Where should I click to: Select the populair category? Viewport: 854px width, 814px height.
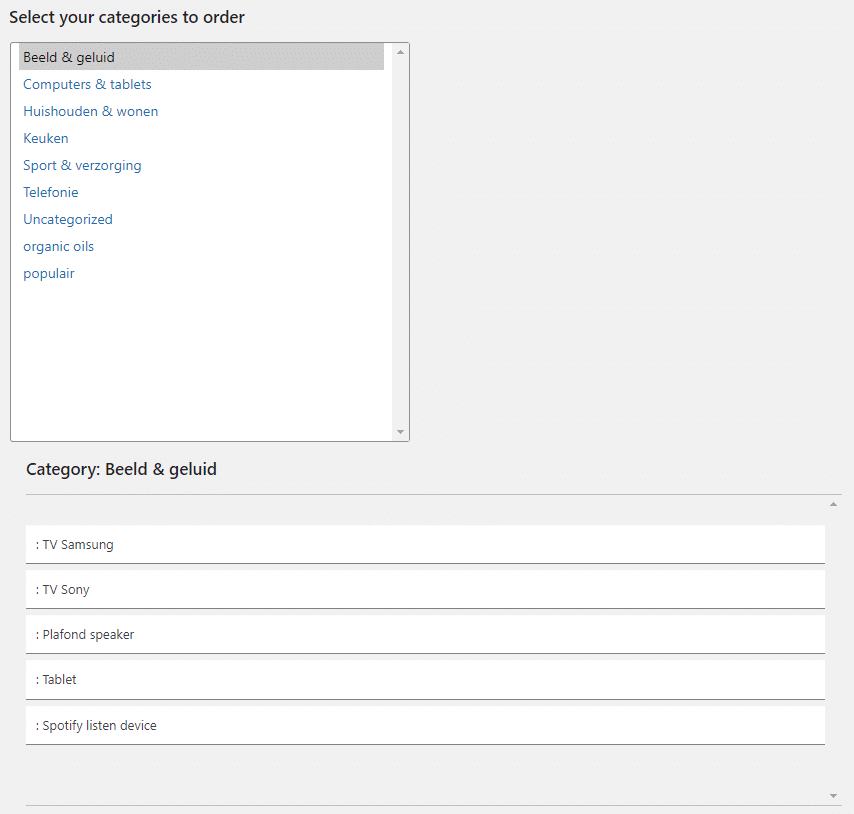pos(48,273)
